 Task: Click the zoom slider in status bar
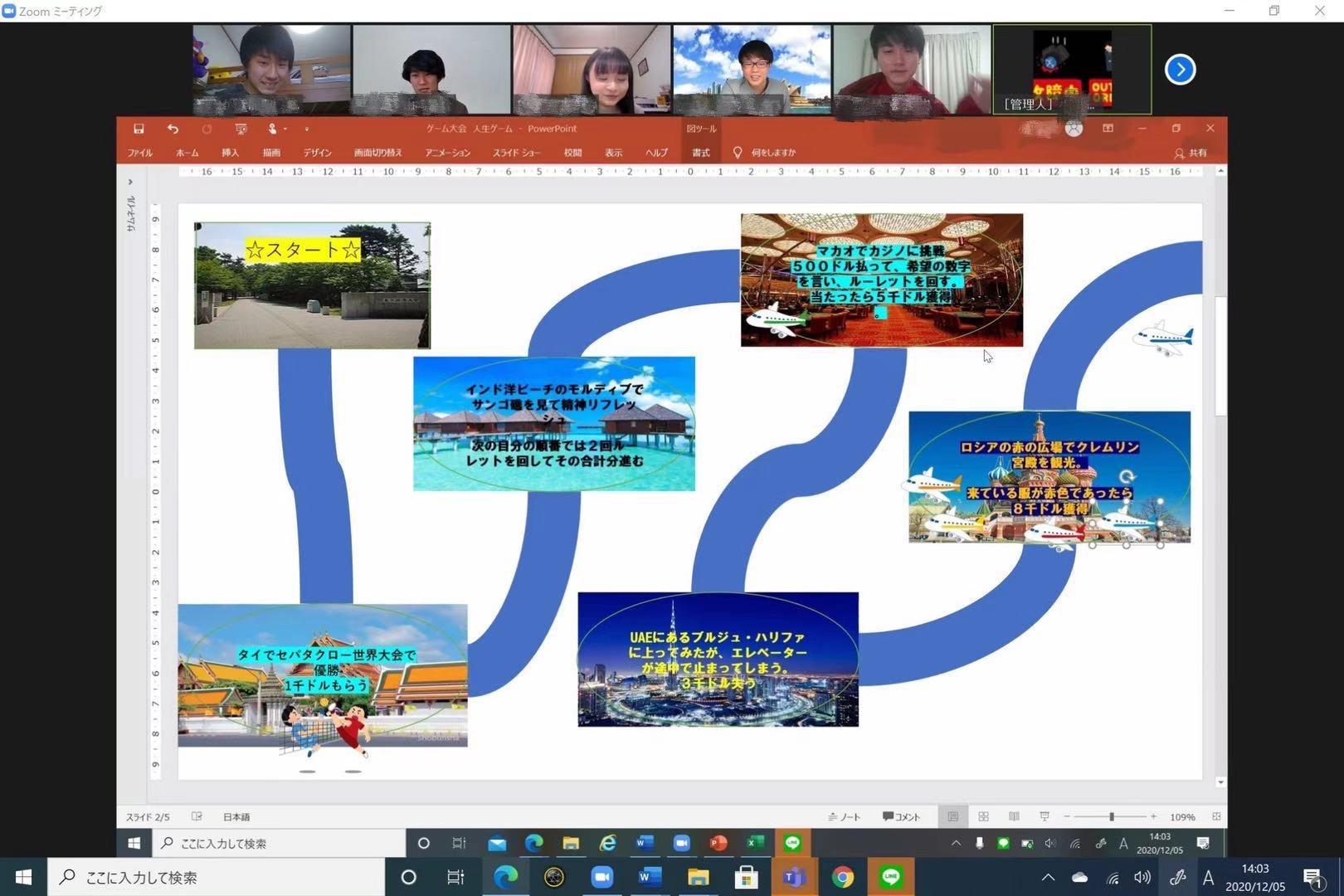pyautogui.click(x=1111, y=816)
